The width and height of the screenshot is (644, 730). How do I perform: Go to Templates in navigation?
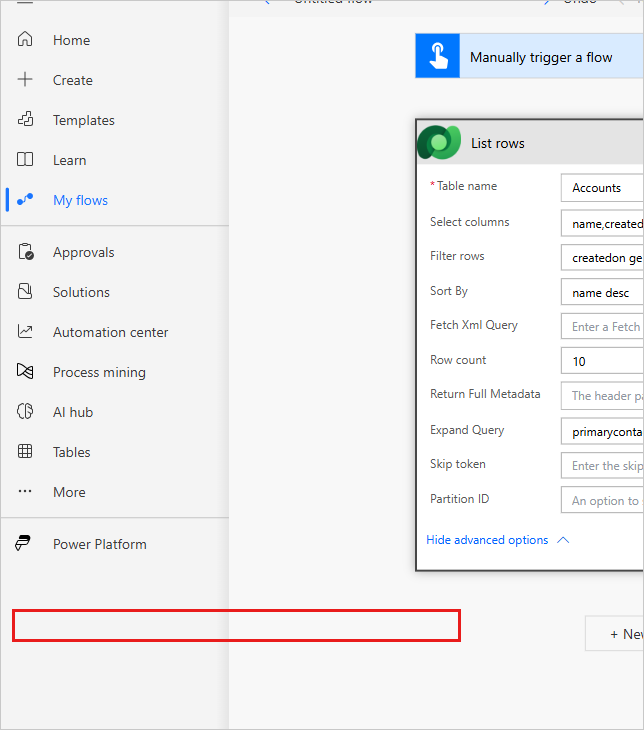(x=84, y=120)
